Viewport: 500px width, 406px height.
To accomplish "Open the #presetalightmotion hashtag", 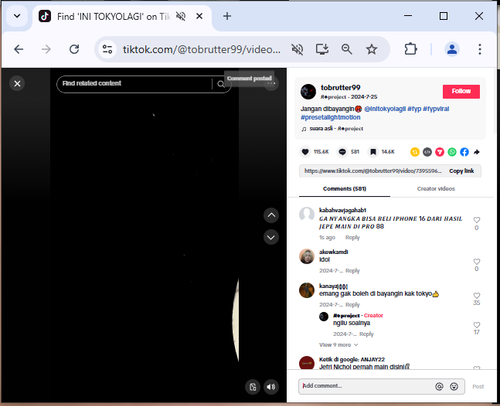I will pyautogui.click(x=330, y=117).
